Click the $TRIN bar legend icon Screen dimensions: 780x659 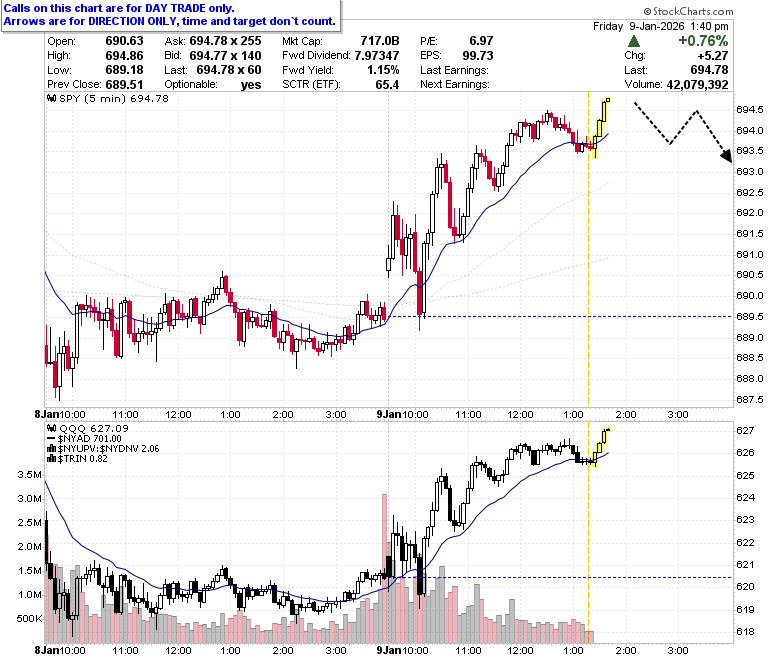pos(51,459)
